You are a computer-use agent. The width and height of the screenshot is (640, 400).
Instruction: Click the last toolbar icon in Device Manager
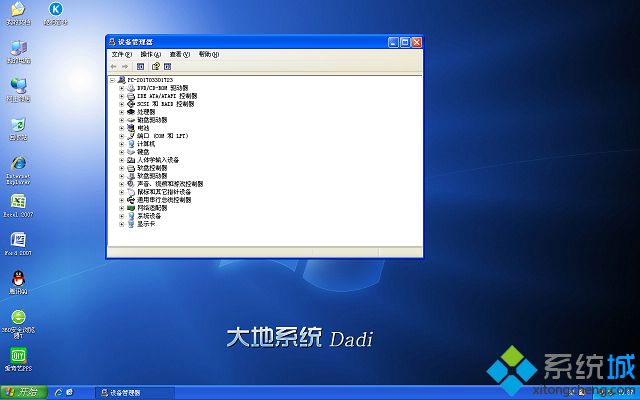point(167,67)
